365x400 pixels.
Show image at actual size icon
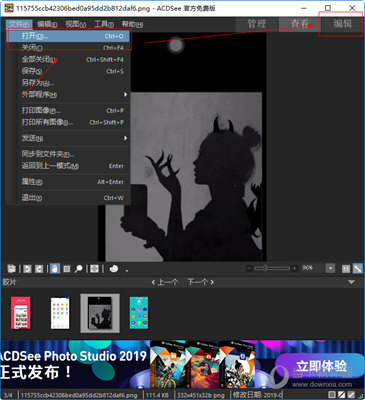tap(346, 269)
